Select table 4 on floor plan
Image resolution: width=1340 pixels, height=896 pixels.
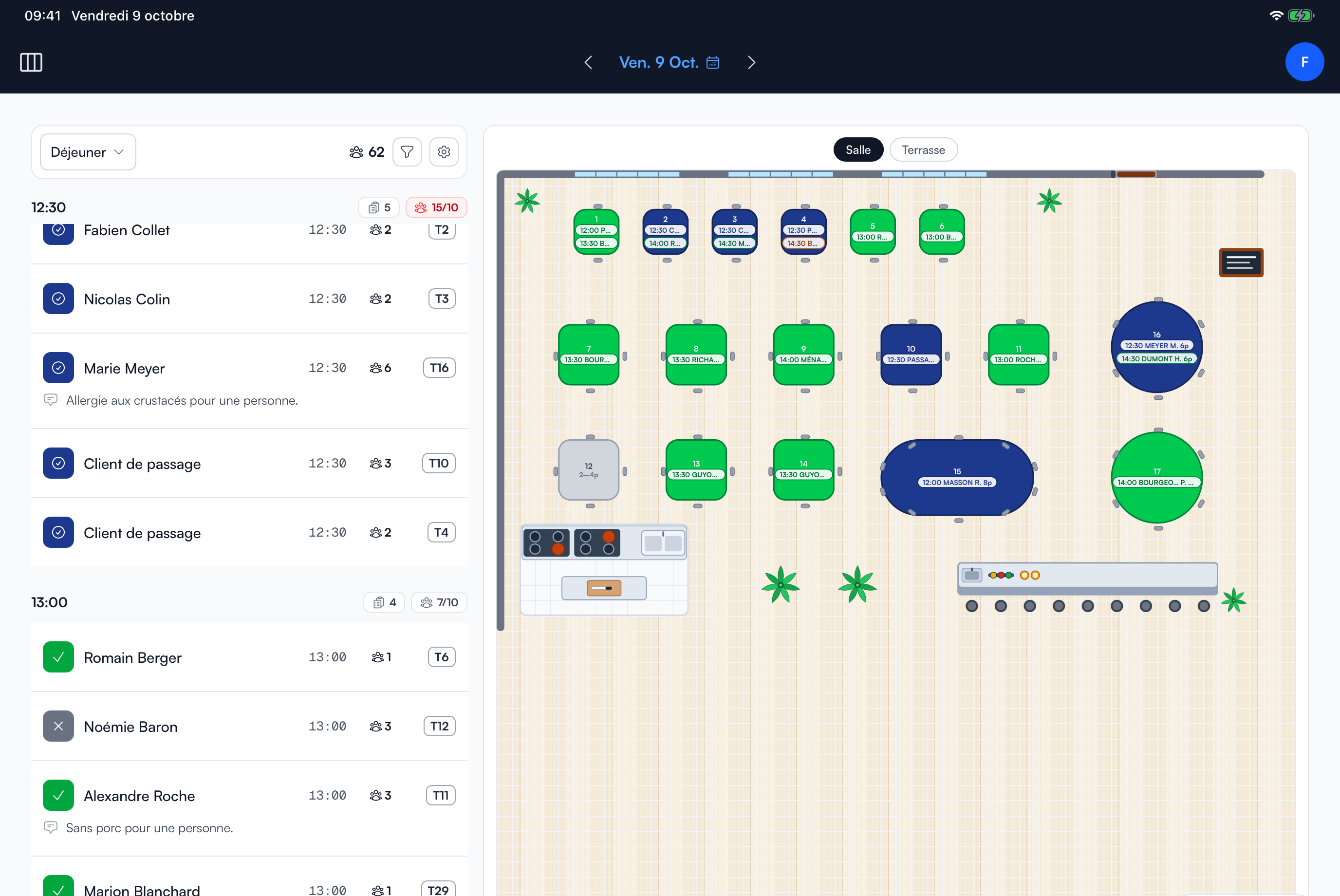coord(803,232)
